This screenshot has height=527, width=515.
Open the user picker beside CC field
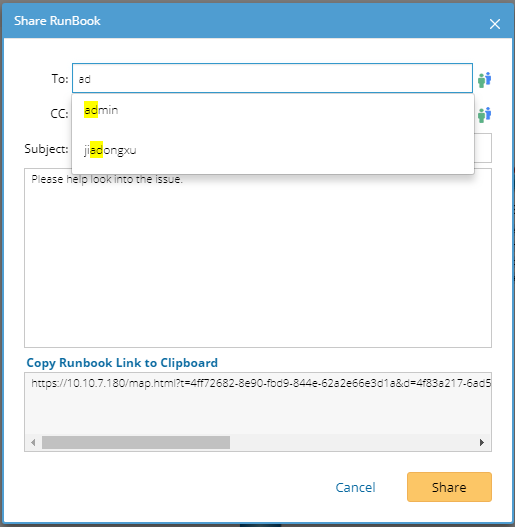[484, 115]
